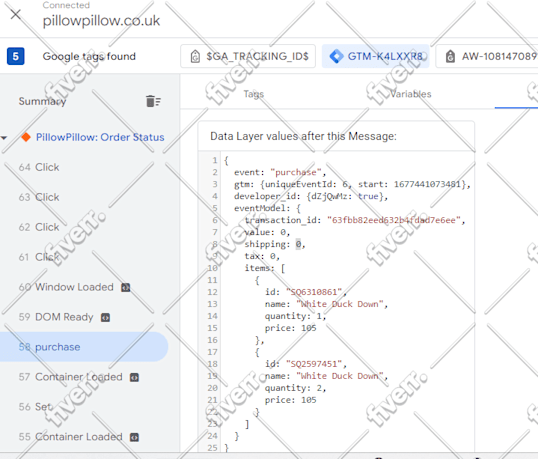The height and width of the screenshot is (459, 538).
Task: Click the 'Data Layer values after this Message:' heading
Action: tap(303, 136)
